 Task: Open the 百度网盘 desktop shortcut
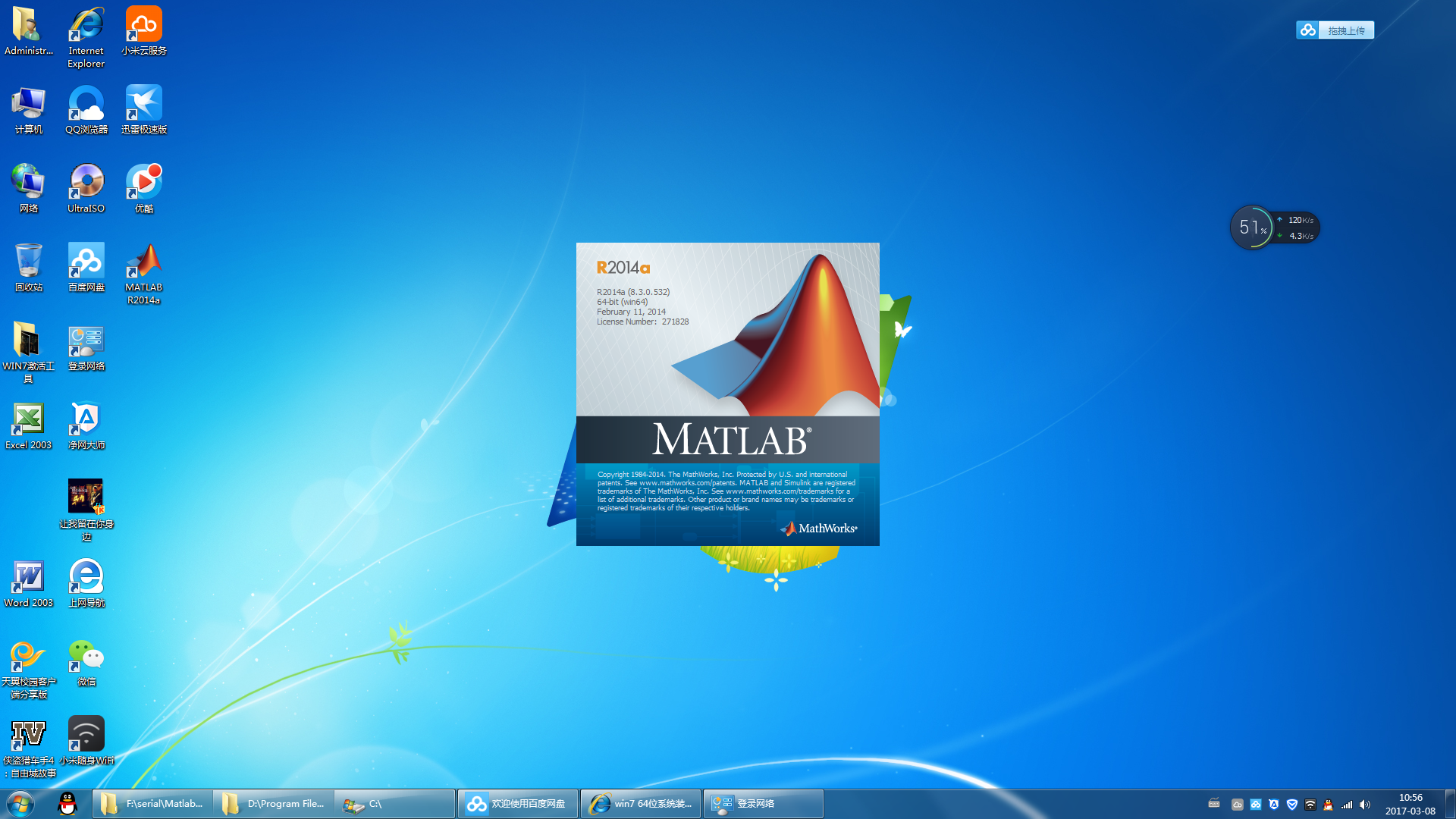pyautogui.click(x=86, y=268)
